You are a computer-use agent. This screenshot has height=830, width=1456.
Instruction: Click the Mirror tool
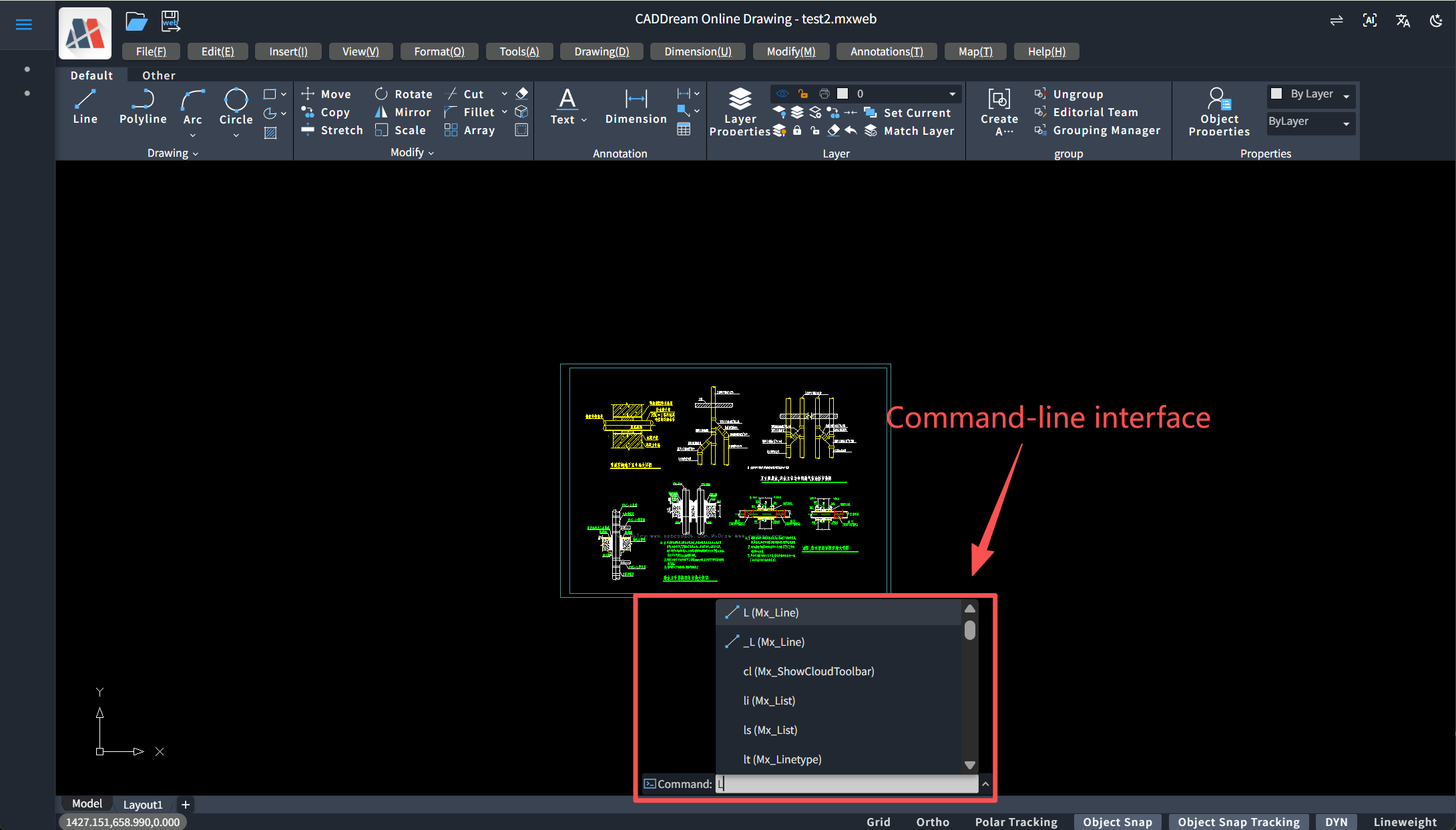[x=403, y=112]
